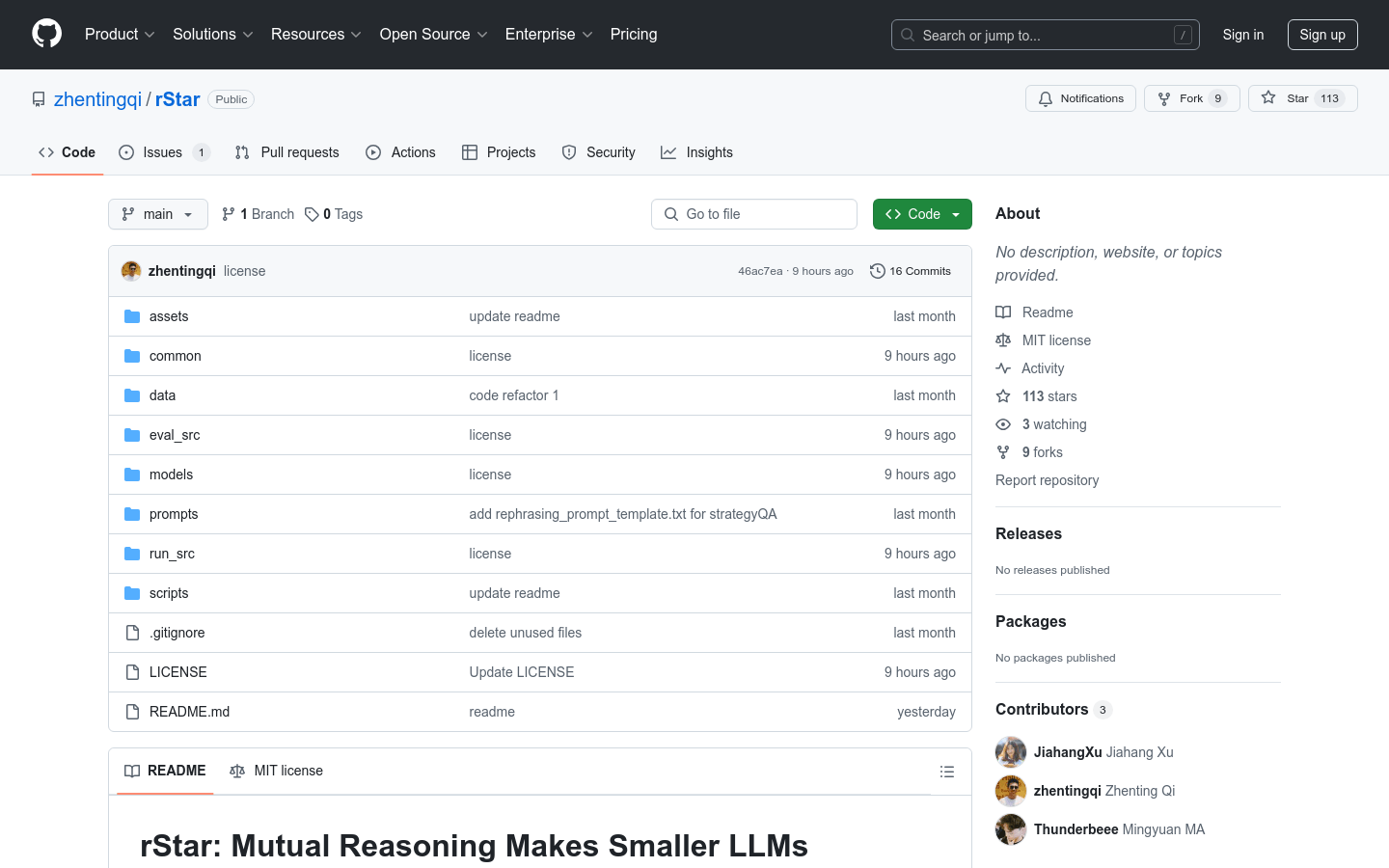Select the MIT license tab below file list

coord(276,771)
